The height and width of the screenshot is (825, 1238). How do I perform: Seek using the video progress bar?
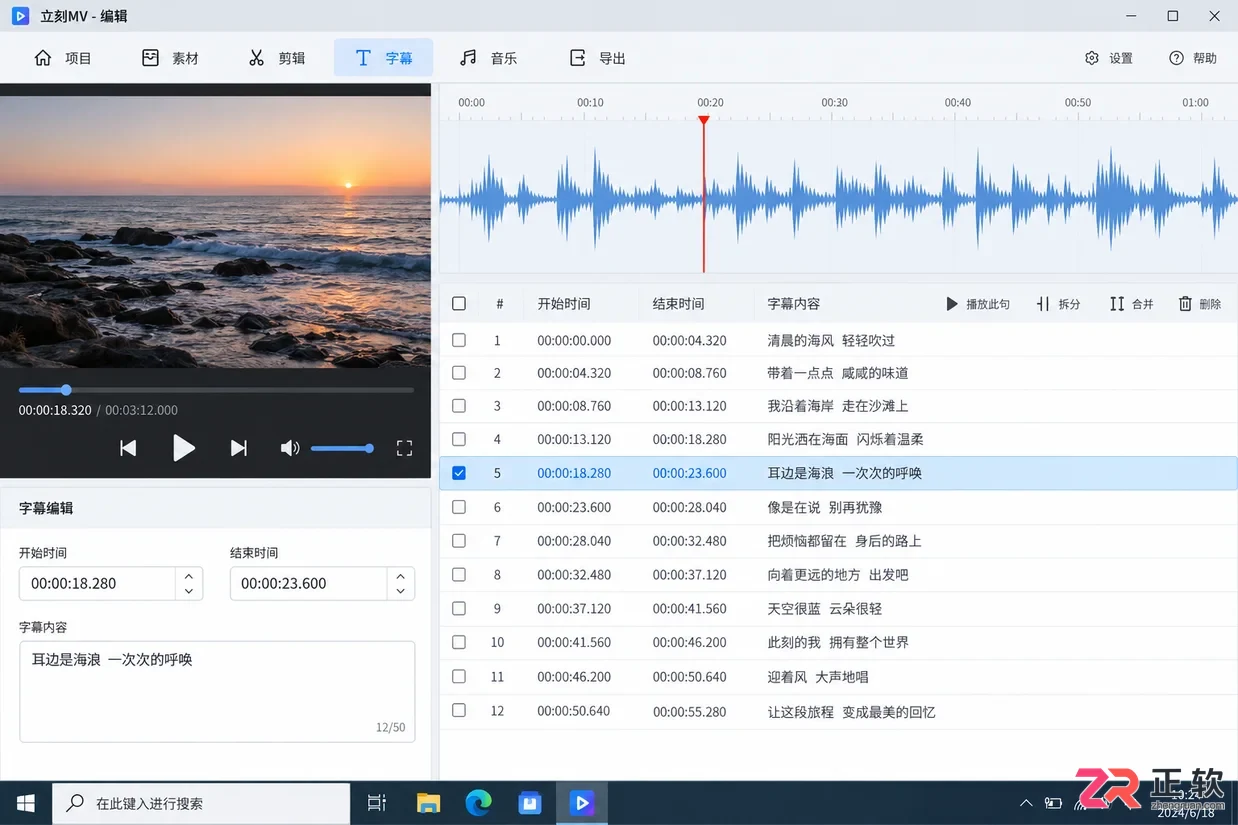coord(216,390)
